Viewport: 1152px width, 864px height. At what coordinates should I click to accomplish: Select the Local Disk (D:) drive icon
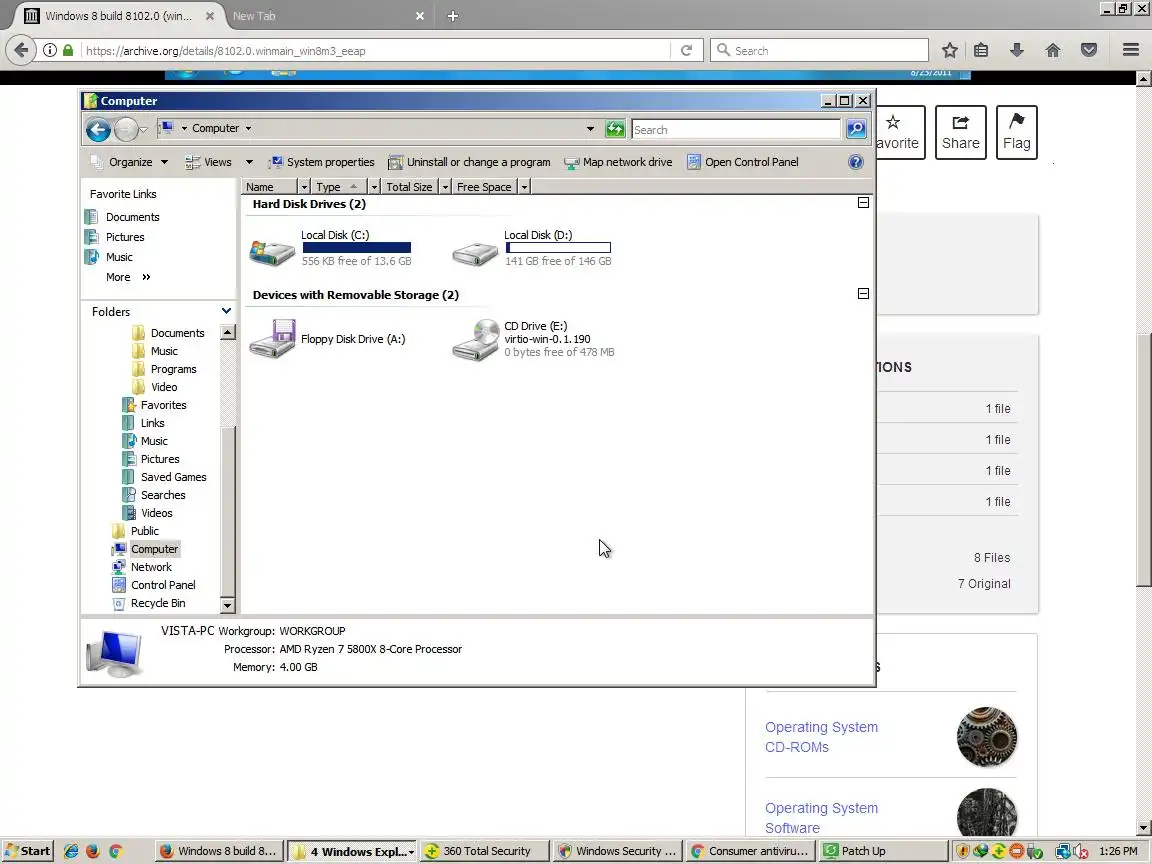[475, 251]
